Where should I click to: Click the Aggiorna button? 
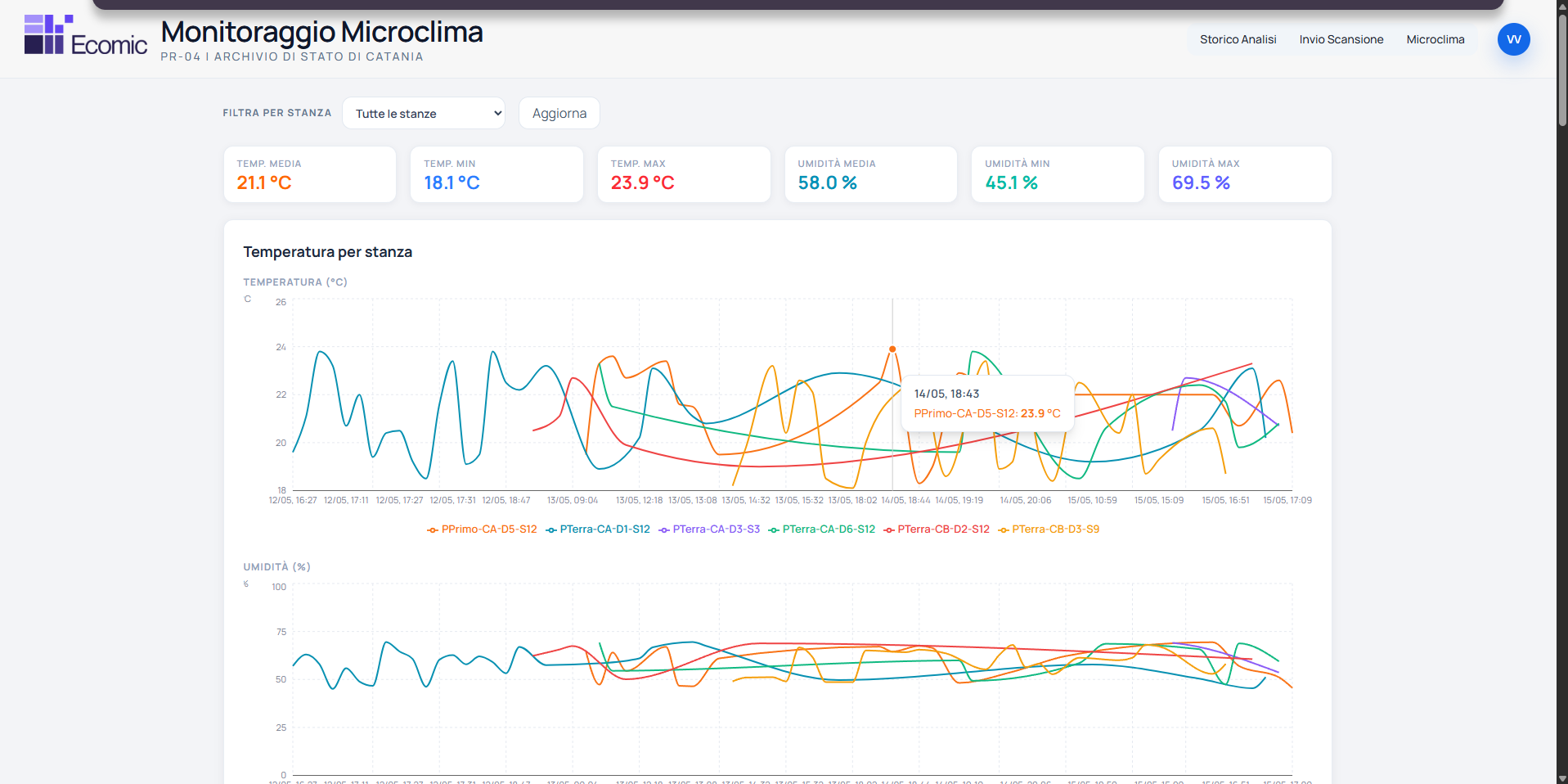click(559, 113)
